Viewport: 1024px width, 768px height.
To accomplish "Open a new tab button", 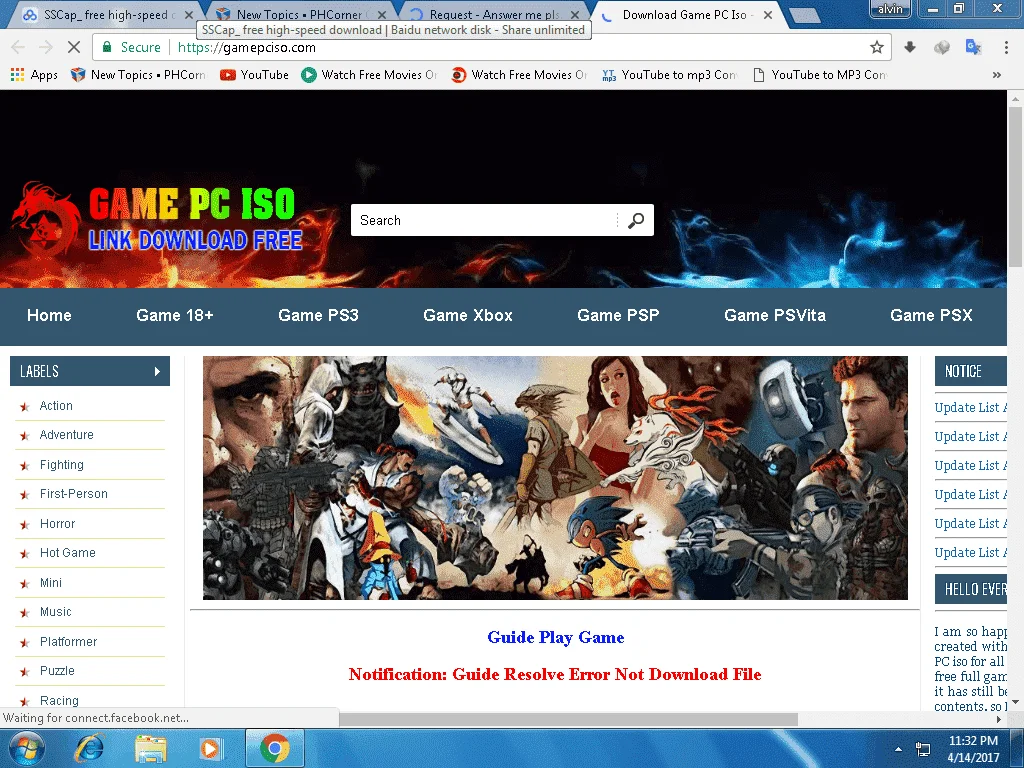I will (805, 15).
